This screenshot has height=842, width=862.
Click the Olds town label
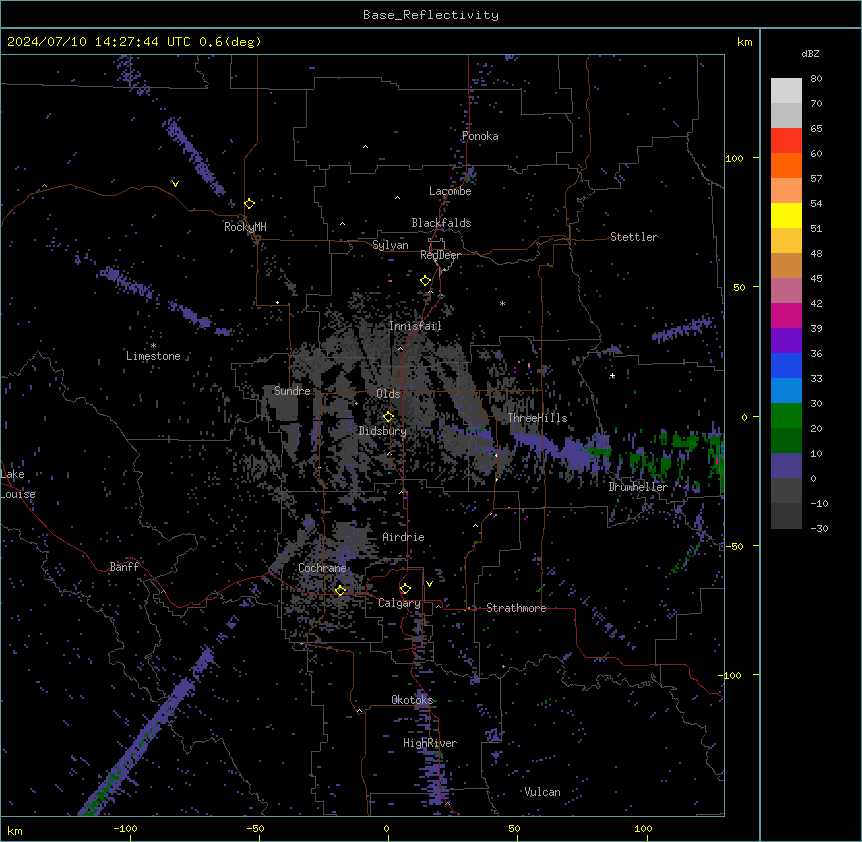click(388, 394)
